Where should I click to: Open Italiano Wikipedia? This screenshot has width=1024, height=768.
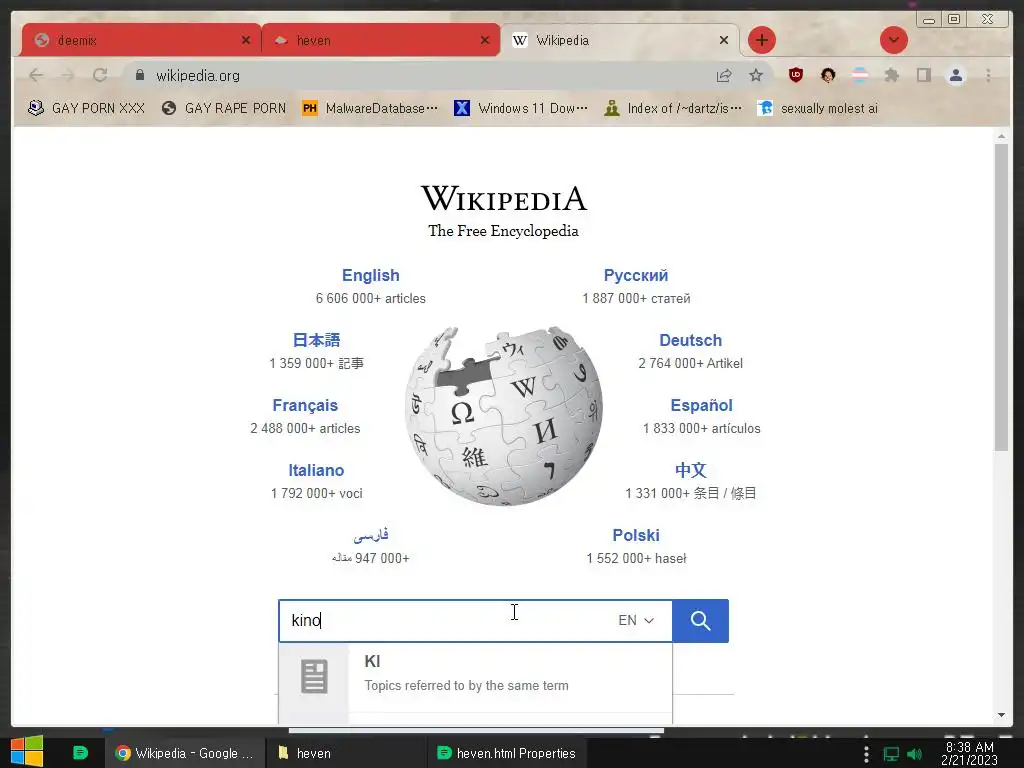coord(316,470)
